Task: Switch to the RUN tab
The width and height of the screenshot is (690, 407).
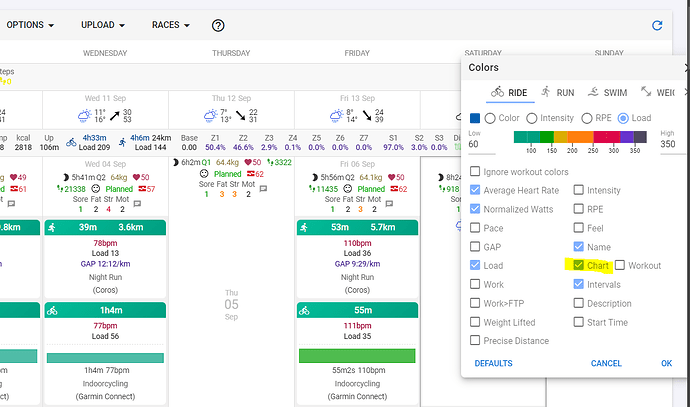Action: 558,92
